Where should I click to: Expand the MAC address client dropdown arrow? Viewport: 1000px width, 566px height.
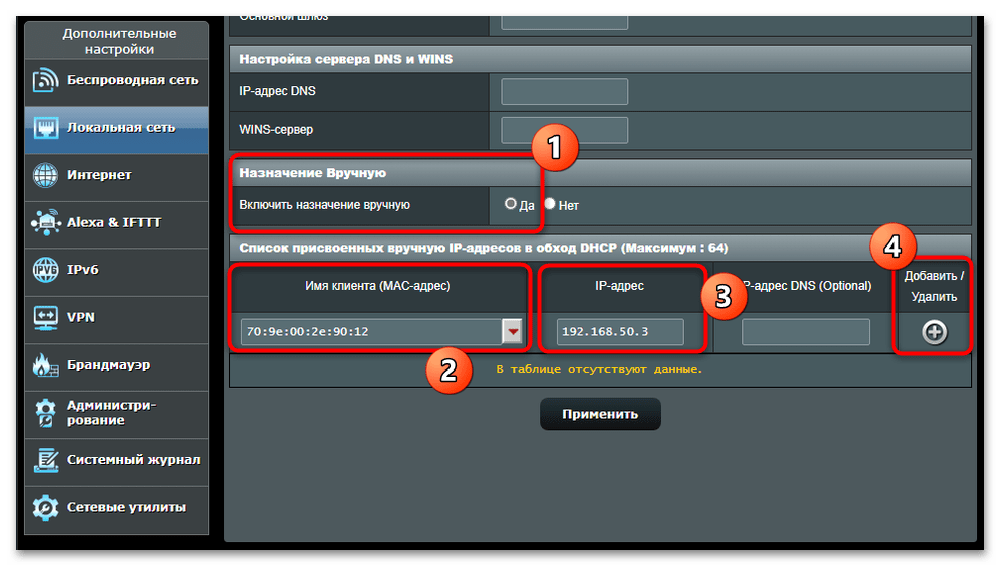point(513,332)
